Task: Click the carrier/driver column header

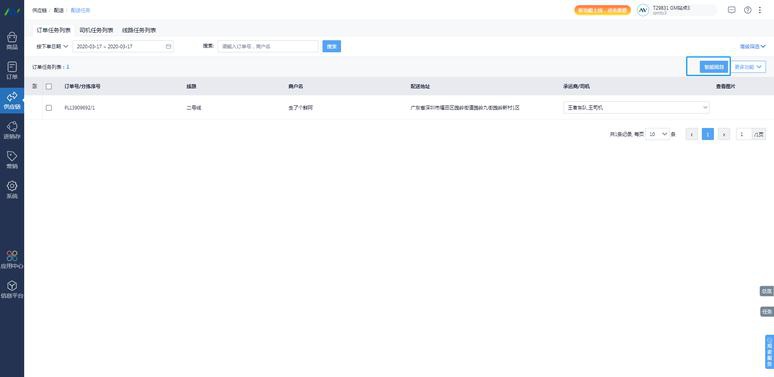Action: point(577,86)
